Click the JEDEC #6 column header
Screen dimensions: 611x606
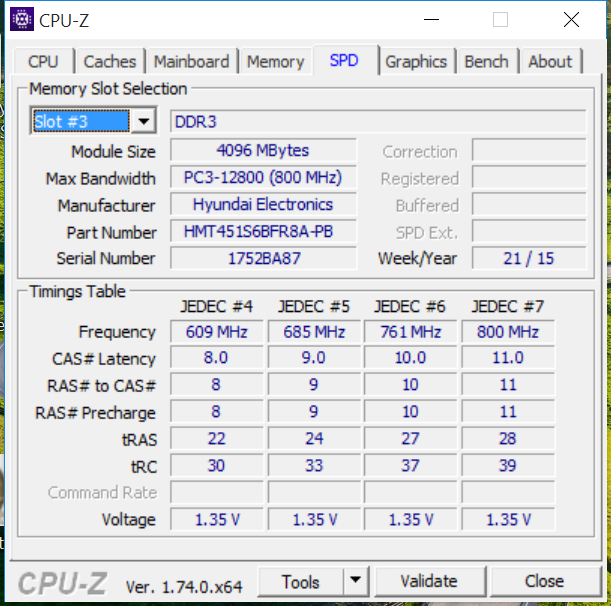click(410, 306)
